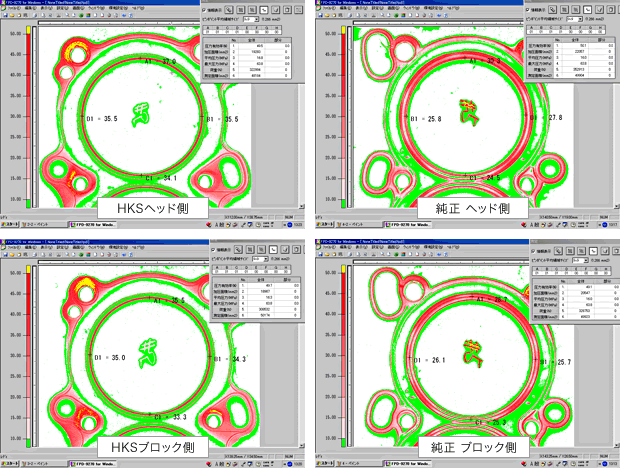Click the magnifier zoom toolbar icon in 純正 ヘッド側 window
The width and height of the screenshot is (620, 468).
[382, 15]
